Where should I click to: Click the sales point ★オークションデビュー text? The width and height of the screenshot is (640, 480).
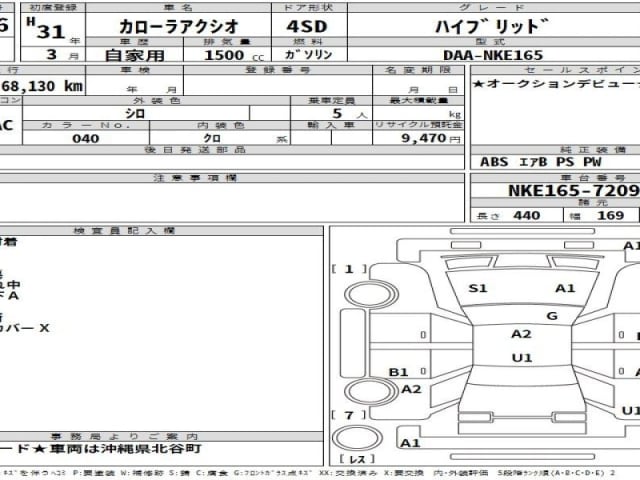(556, 84)
